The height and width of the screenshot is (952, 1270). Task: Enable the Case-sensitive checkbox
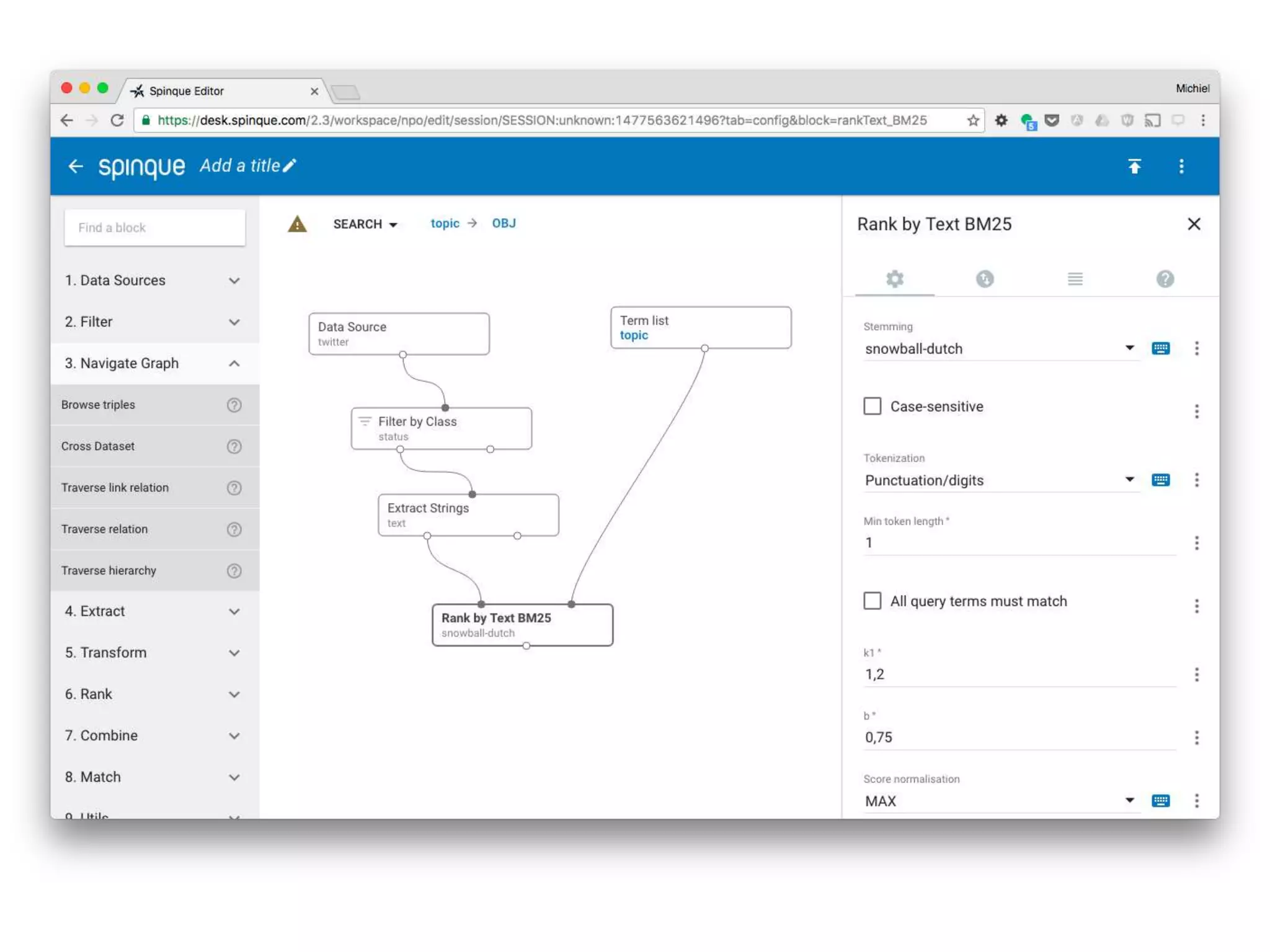click(872, 407)
